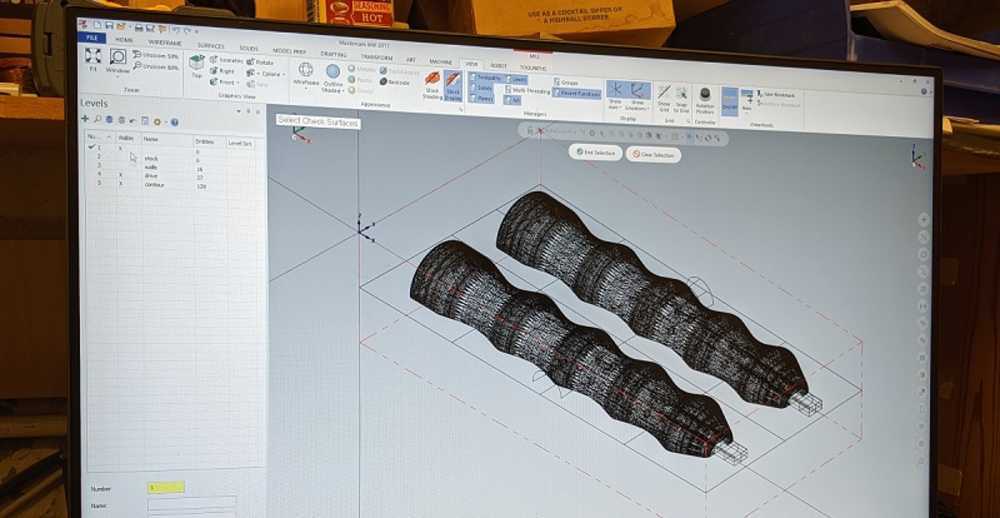1000x518 pixels.
Task: Click the find level magnifier icon
Action: (97, 120)
